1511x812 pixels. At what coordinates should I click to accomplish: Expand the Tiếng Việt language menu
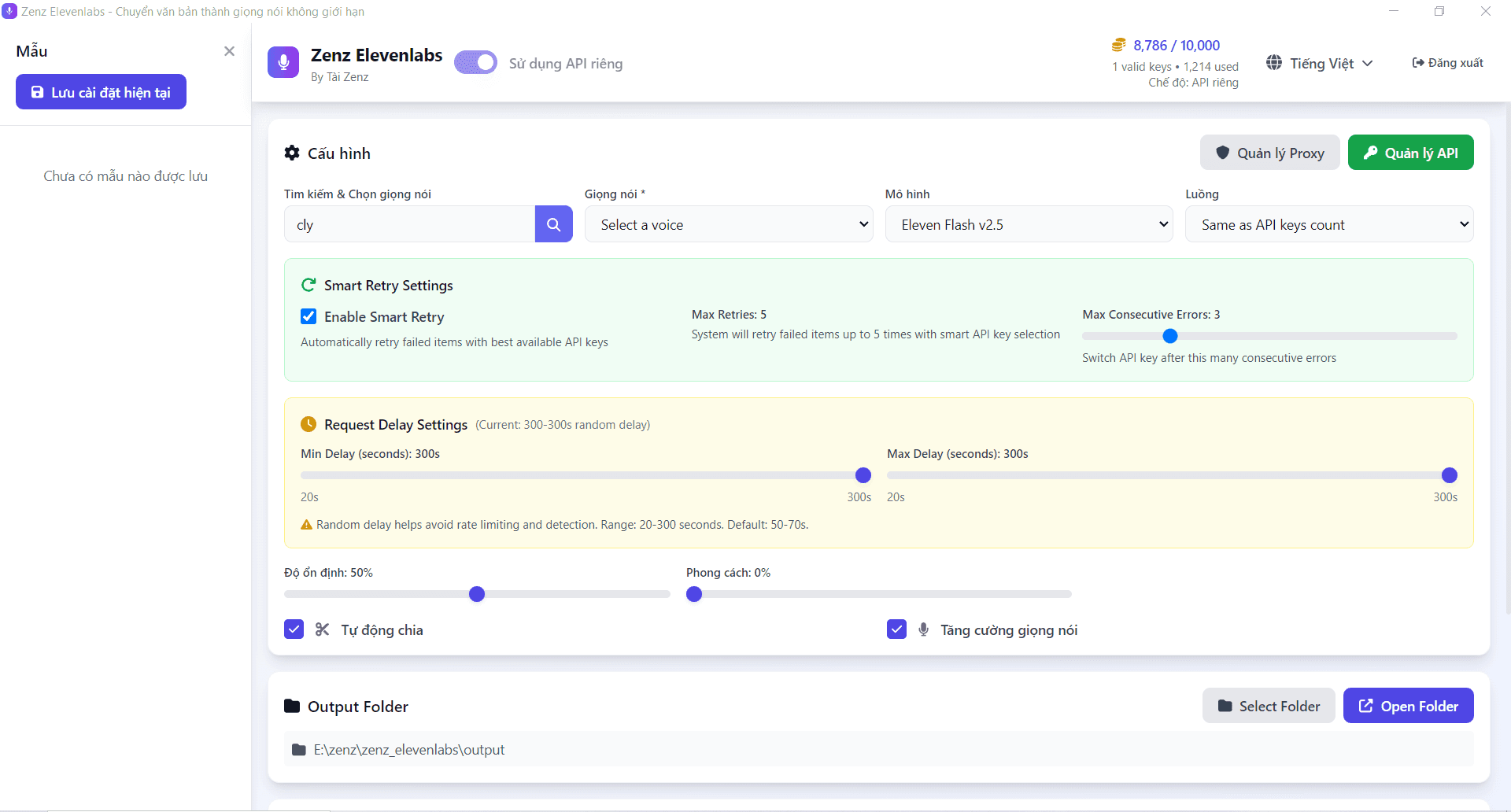tap(1320, 63)
